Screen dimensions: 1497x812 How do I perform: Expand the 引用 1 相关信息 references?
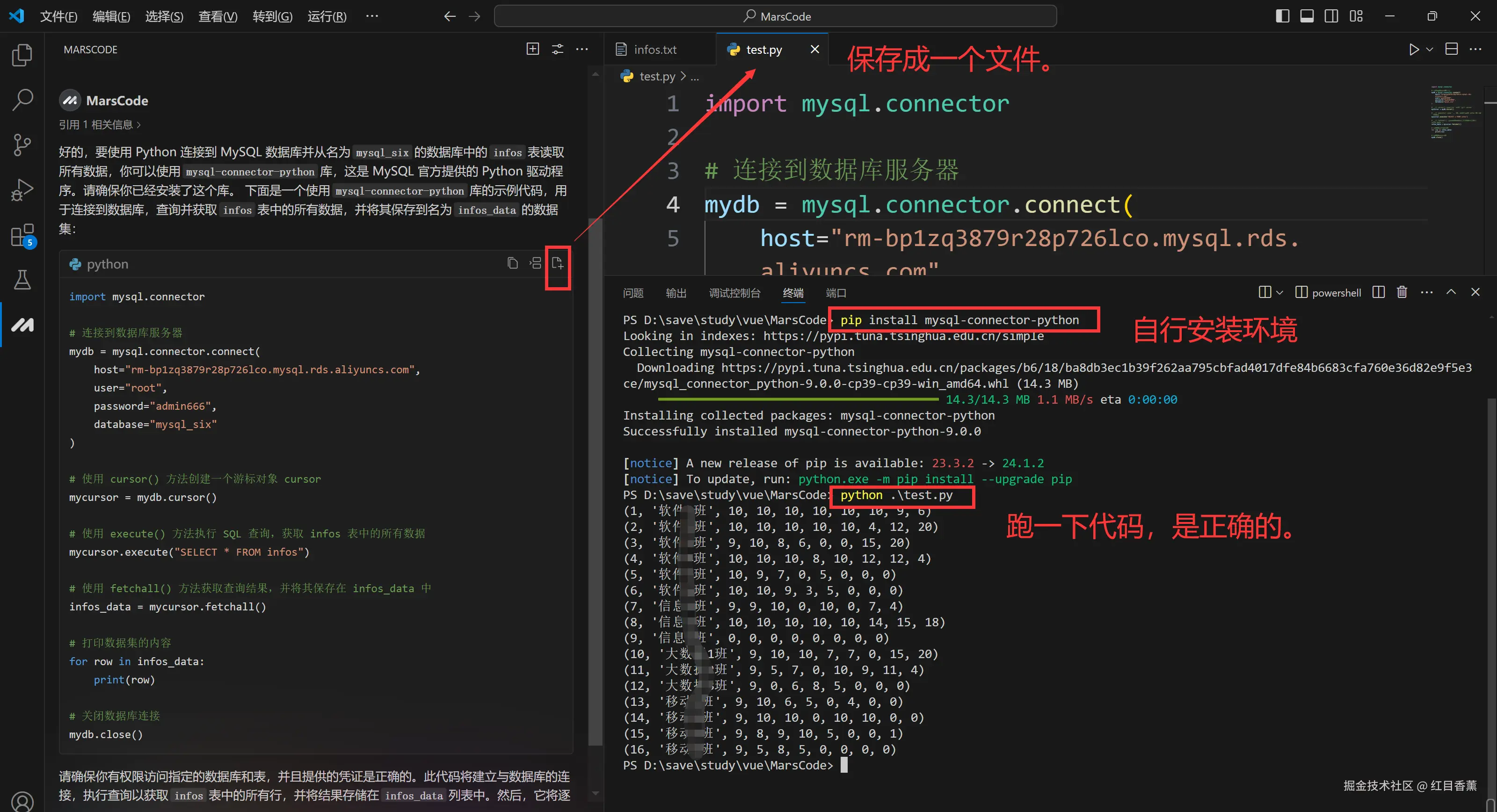click(x=99, y=124)
